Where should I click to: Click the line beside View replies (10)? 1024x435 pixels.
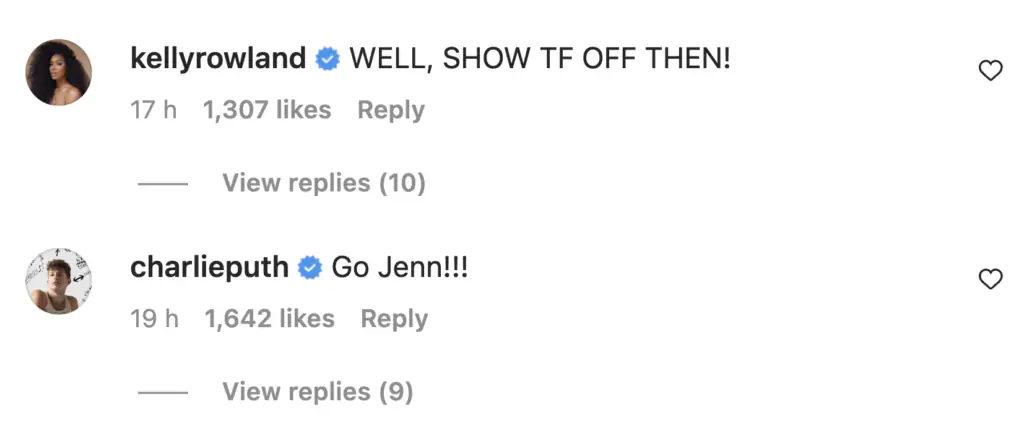point(163,184)
